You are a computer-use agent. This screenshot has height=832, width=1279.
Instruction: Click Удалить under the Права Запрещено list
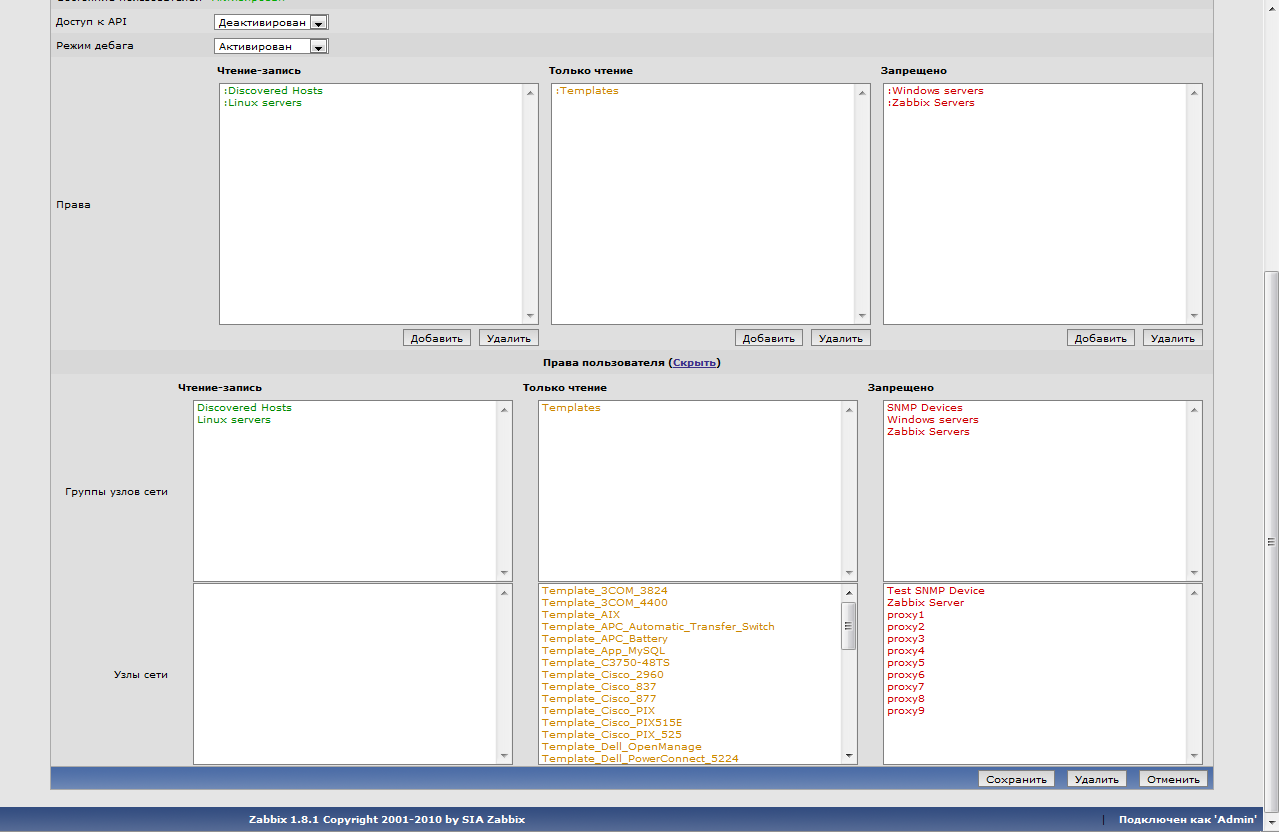coord(1173,338)
